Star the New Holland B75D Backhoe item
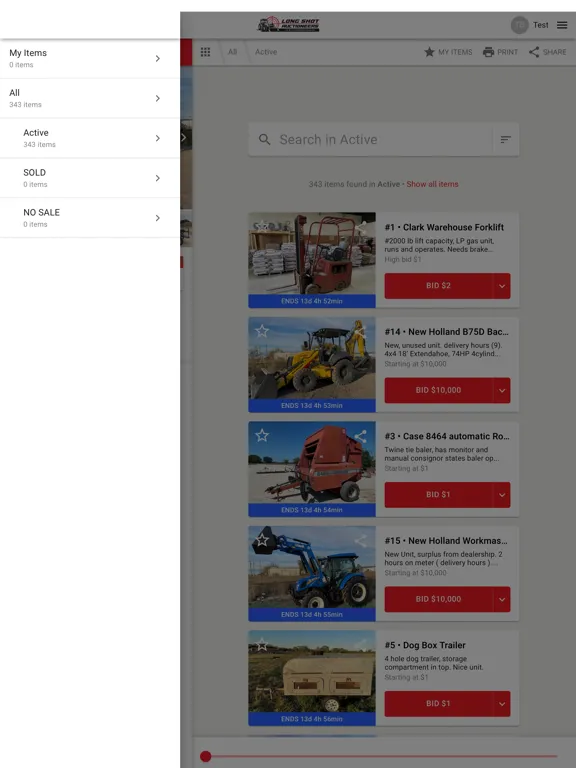The image size is (576, 768). click(262, 331)
